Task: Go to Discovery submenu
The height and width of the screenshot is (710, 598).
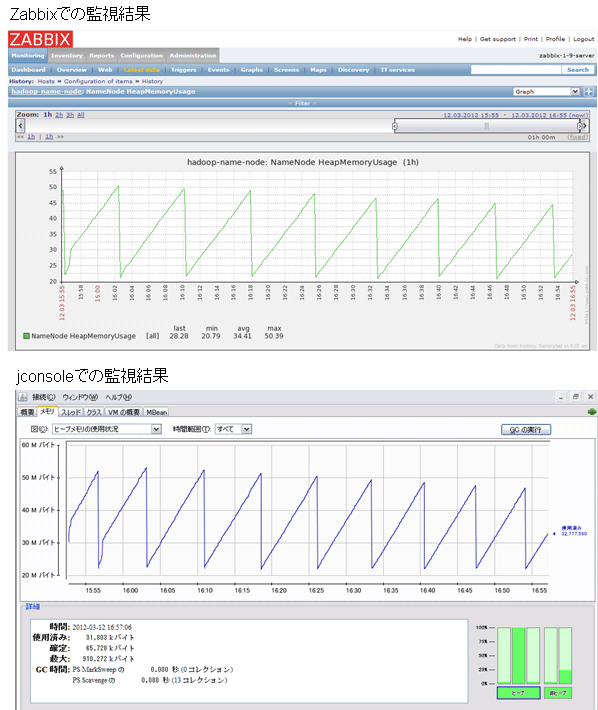Action: tap(354, 70)
